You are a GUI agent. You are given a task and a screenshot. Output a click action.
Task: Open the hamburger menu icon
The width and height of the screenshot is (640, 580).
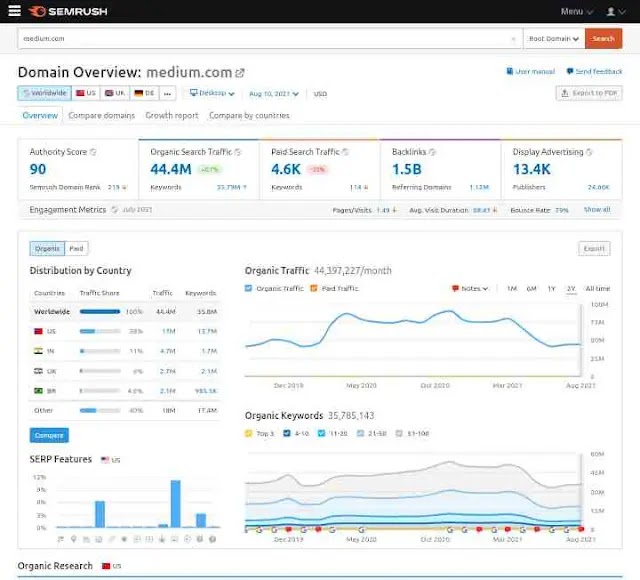pyautogui.click(x=14, y=11)
